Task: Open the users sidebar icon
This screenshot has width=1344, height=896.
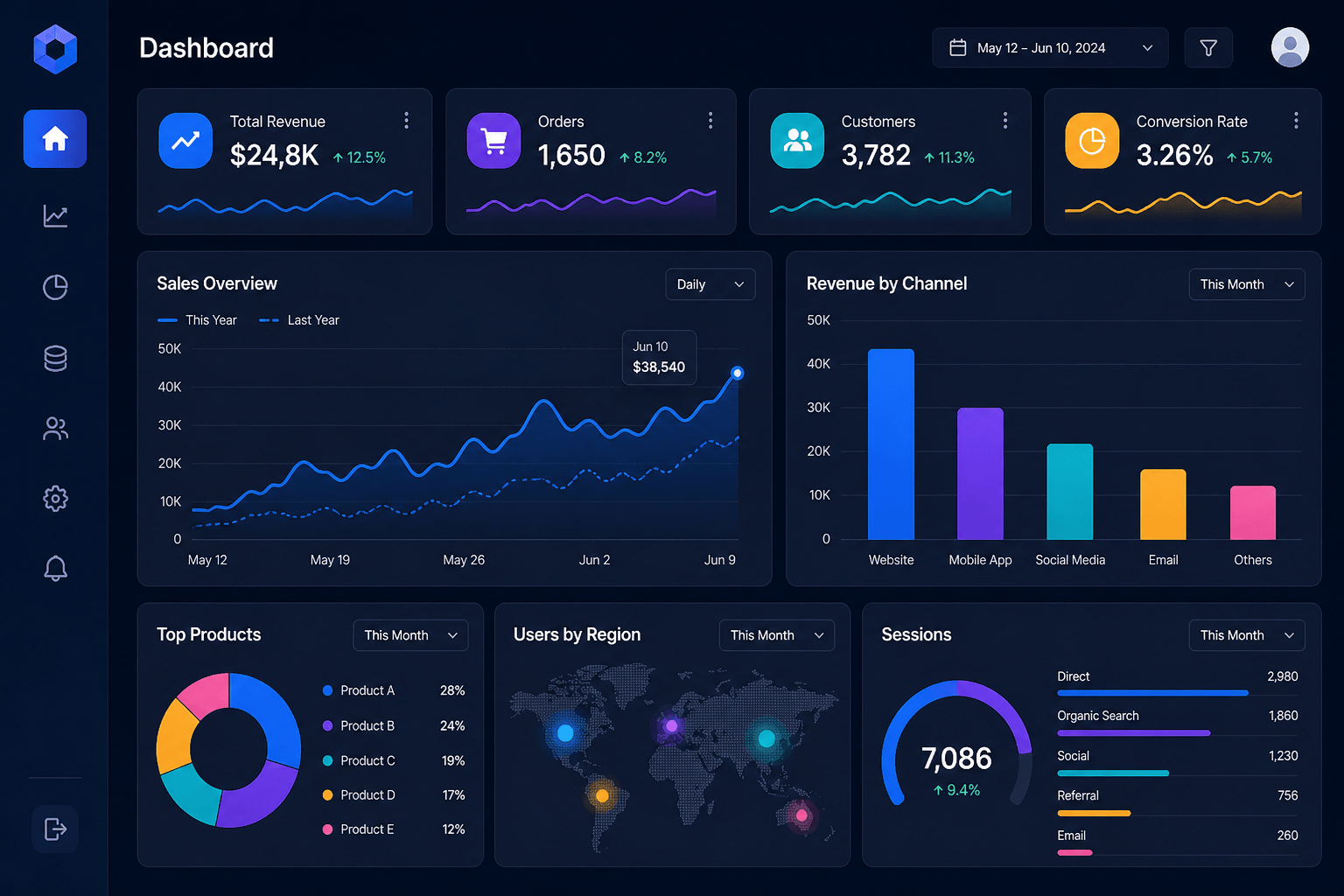Action: tap(55, 429)
